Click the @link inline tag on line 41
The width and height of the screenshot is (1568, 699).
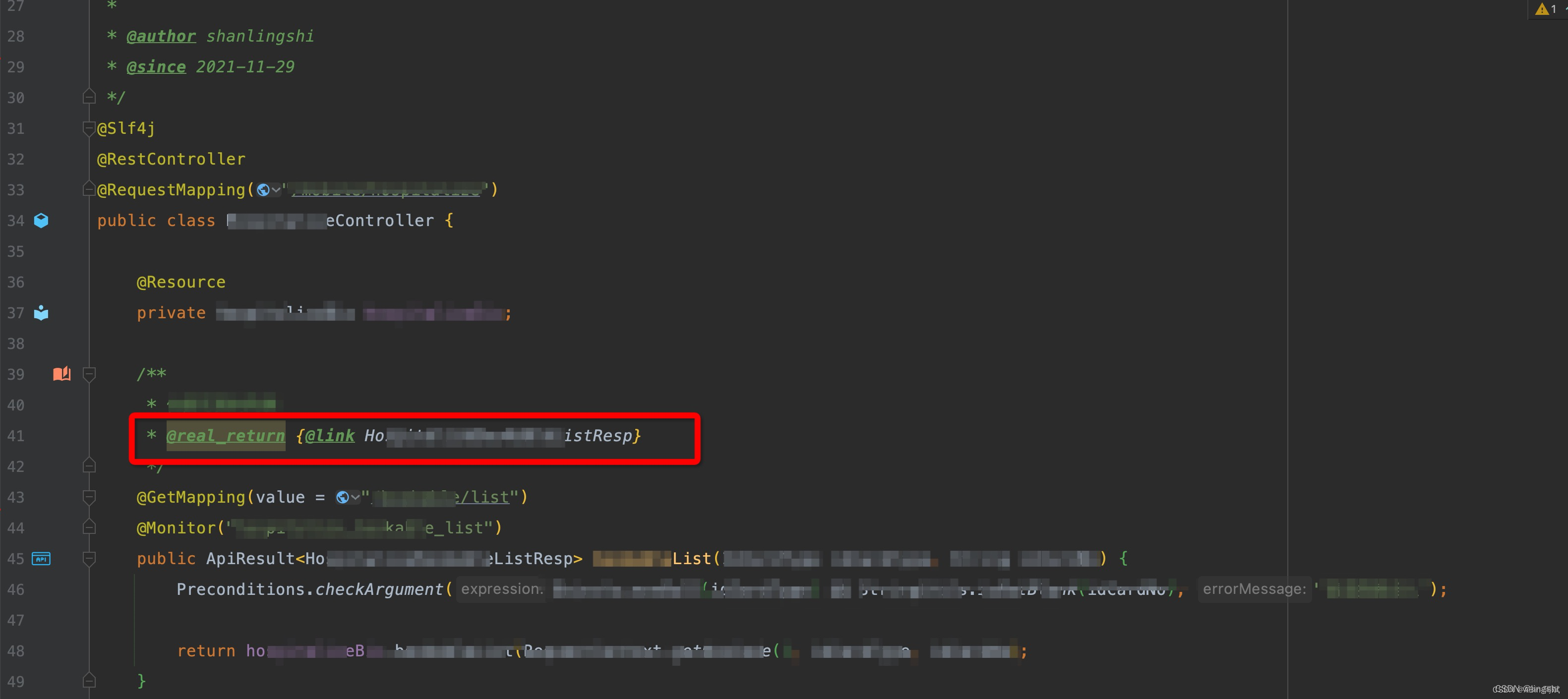[x=330, y=436]
